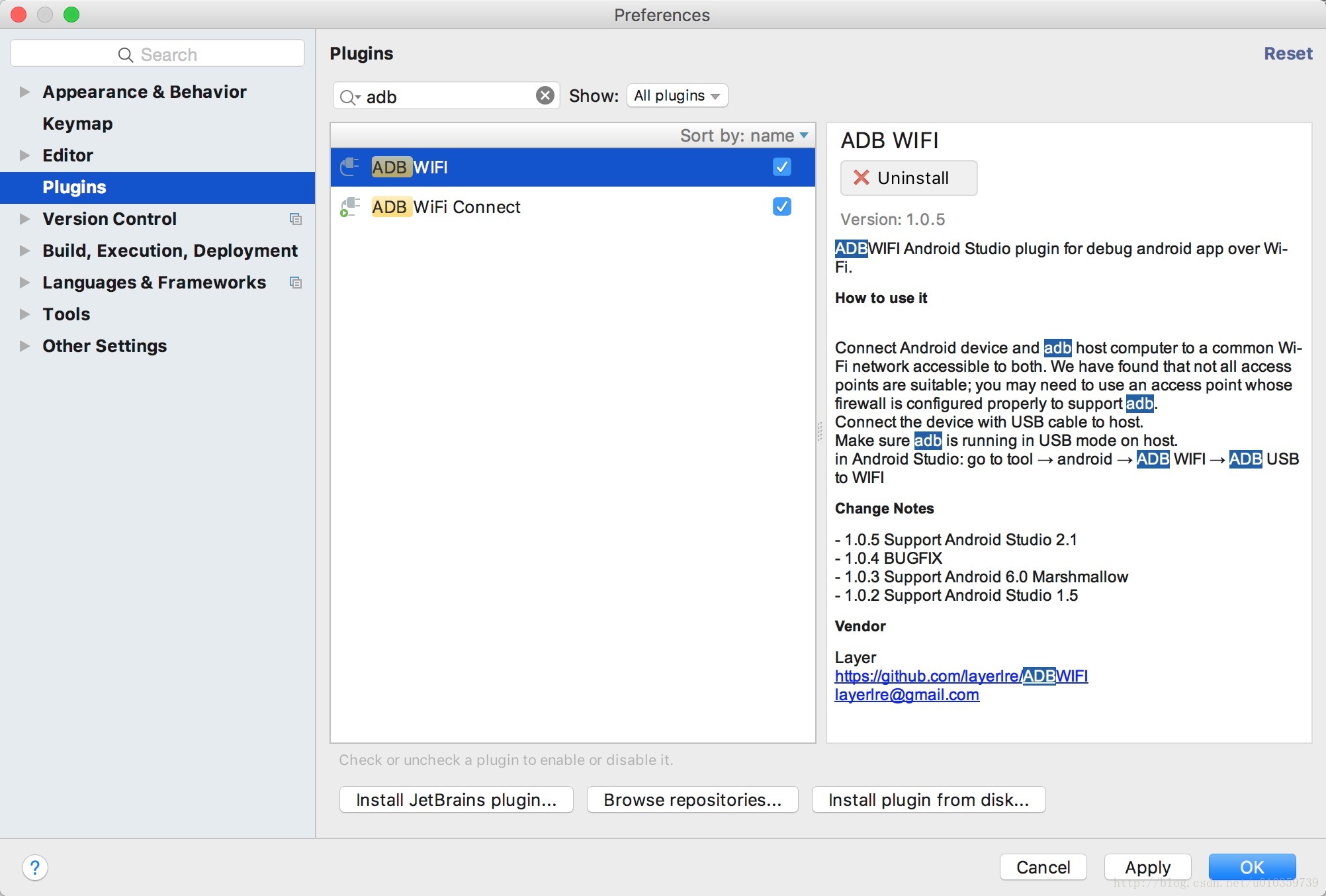Apply the preference changes

pos(1147,867)
